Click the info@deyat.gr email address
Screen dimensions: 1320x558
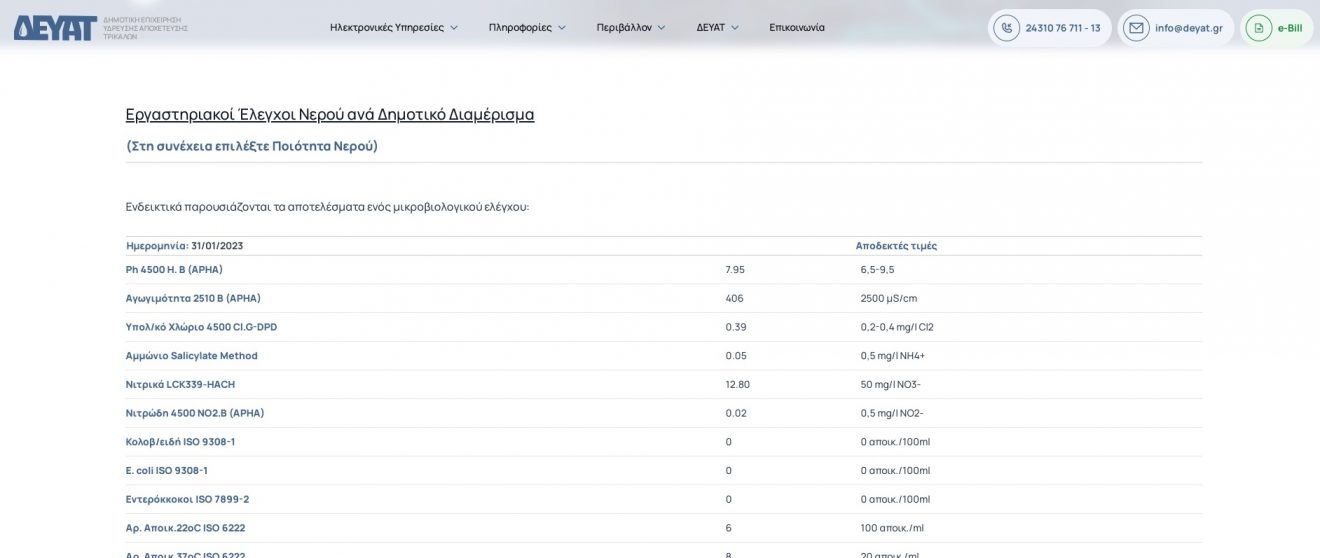(x=1188, y=28)
